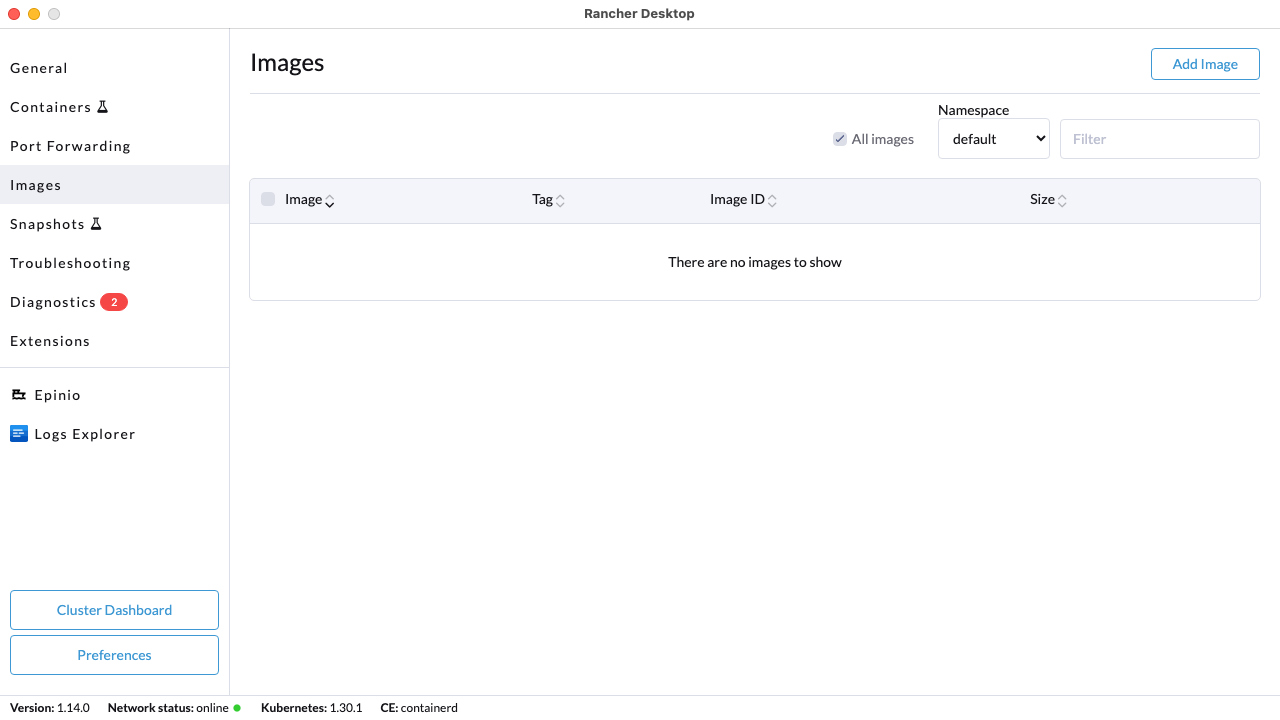The image size is (1280, 720).
Task: Sort the table by Image ID column
Action: click(743, 200)
